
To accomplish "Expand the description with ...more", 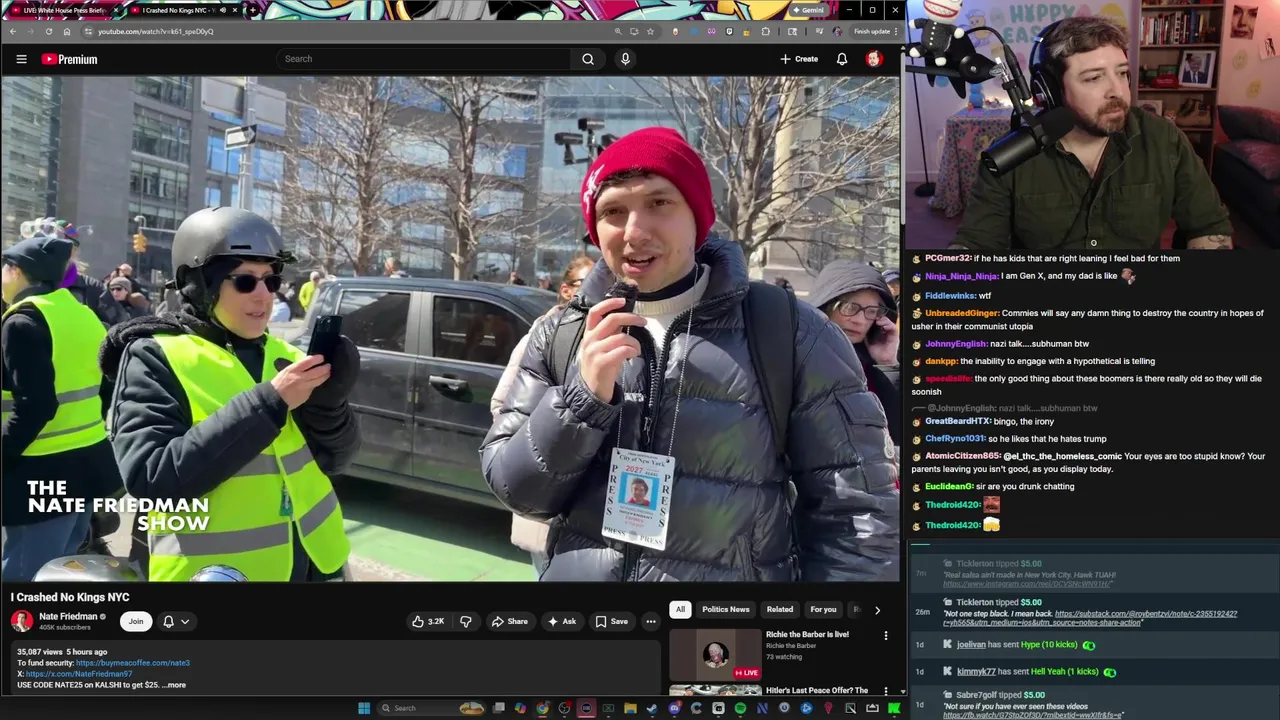I will [x=175, y=685].
